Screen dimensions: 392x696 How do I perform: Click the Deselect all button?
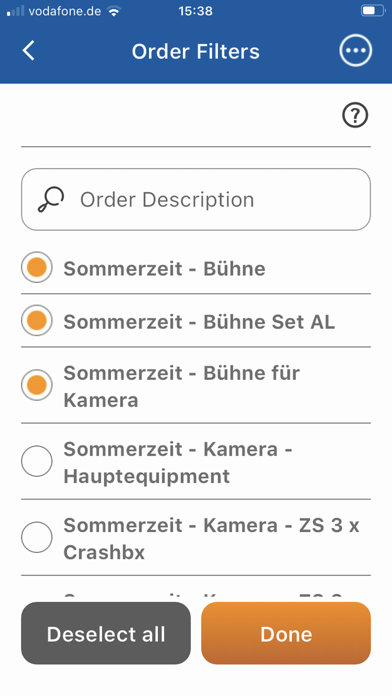point(106,633)
